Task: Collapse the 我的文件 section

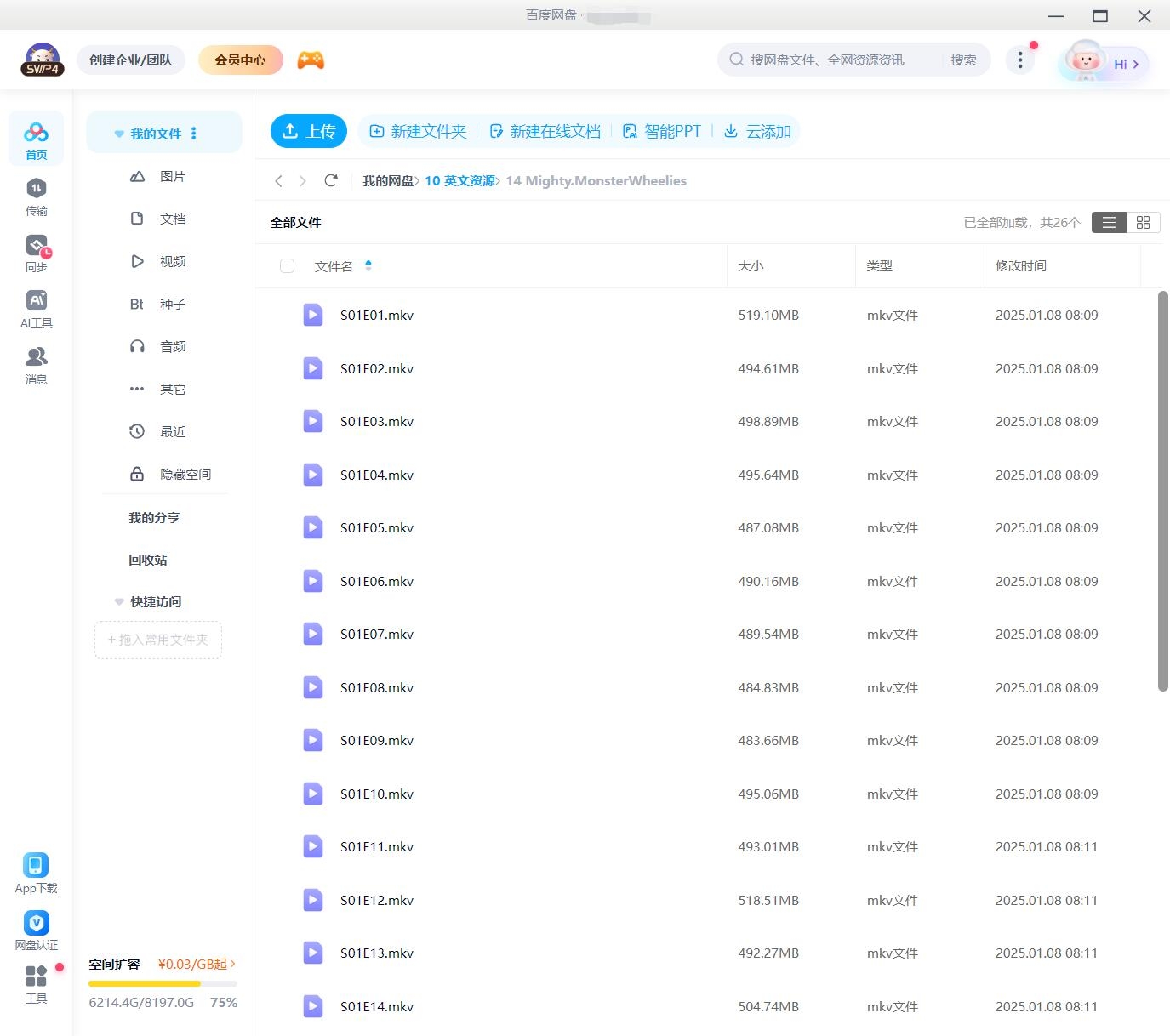Action: (x=118, y=133)
